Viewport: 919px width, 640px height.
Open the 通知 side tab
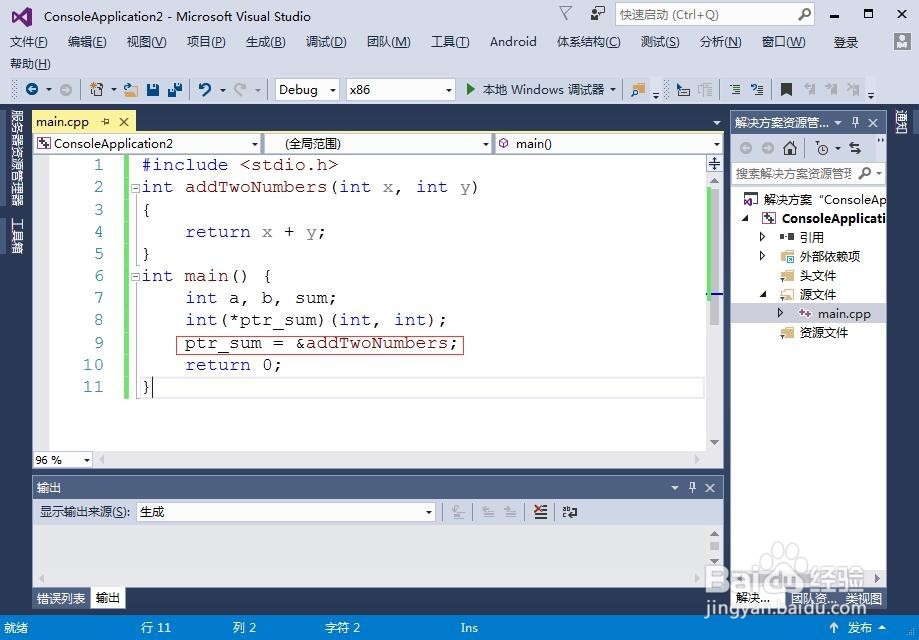tap(901, 122)
